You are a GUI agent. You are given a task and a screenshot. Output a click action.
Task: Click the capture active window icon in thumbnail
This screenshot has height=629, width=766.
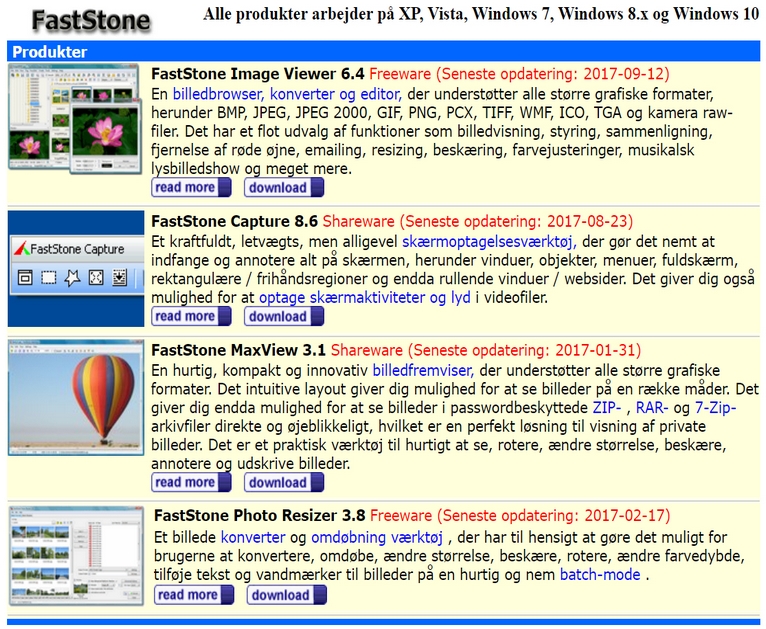pos(25,278)
